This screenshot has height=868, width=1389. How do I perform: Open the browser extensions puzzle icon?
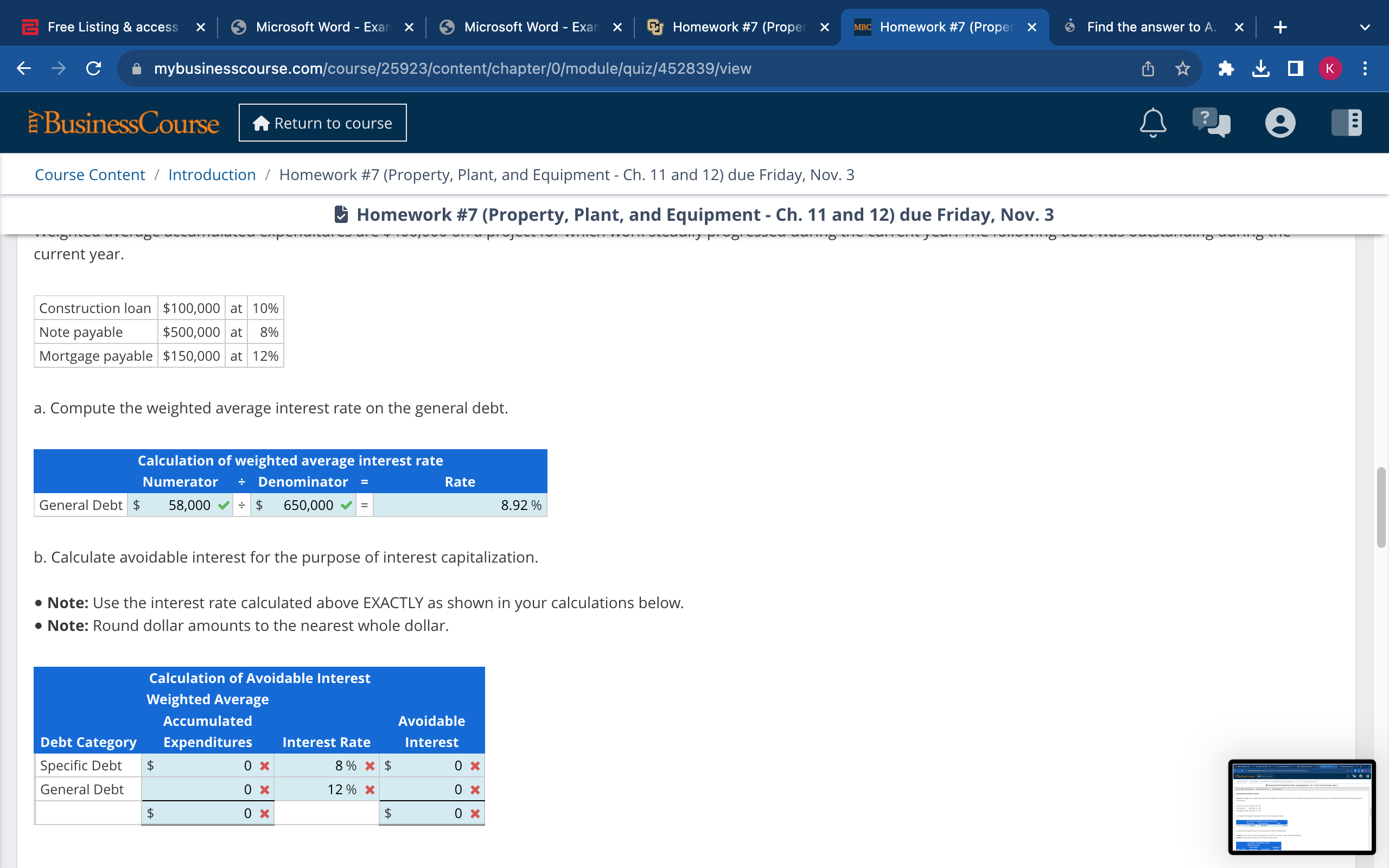[x=1226, y=69]
